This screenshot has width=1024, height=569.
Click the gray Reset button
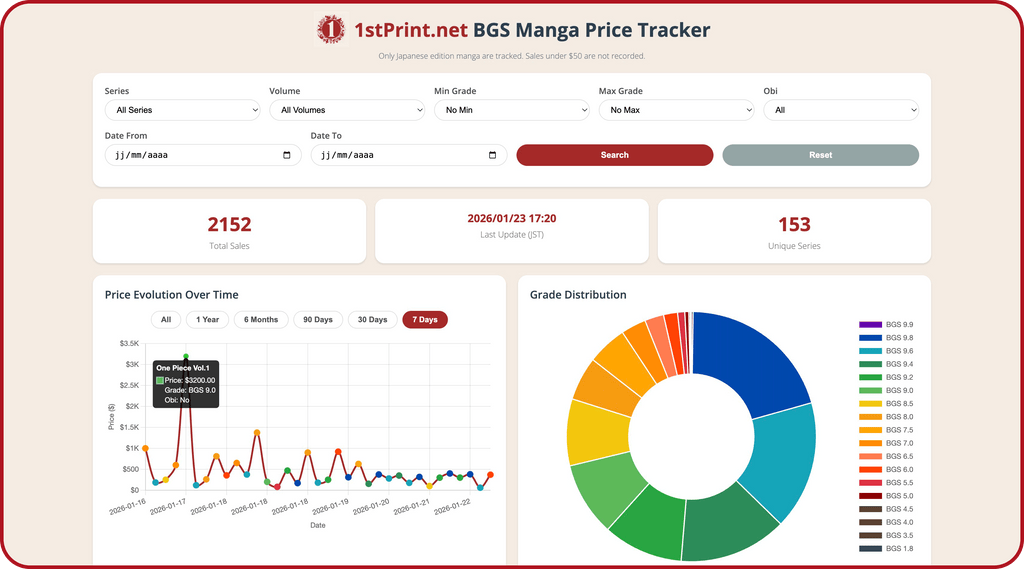point(820,155)
